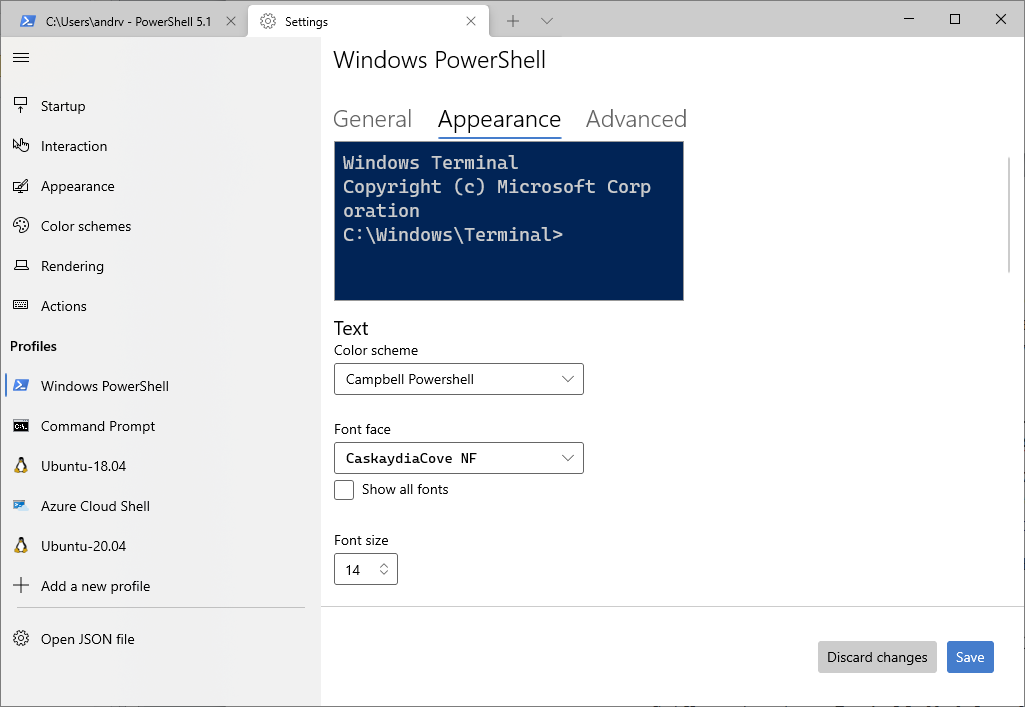The image size is (1025, 707).
Task: Switch to the General tab
Action: [373, 119]
